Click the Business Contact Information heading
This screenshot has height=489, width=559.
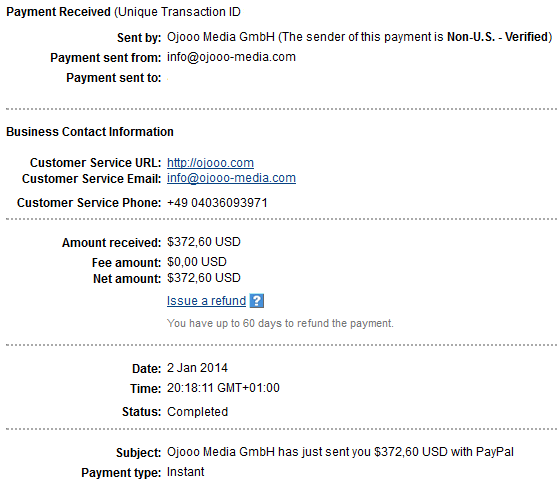[90, 132]
